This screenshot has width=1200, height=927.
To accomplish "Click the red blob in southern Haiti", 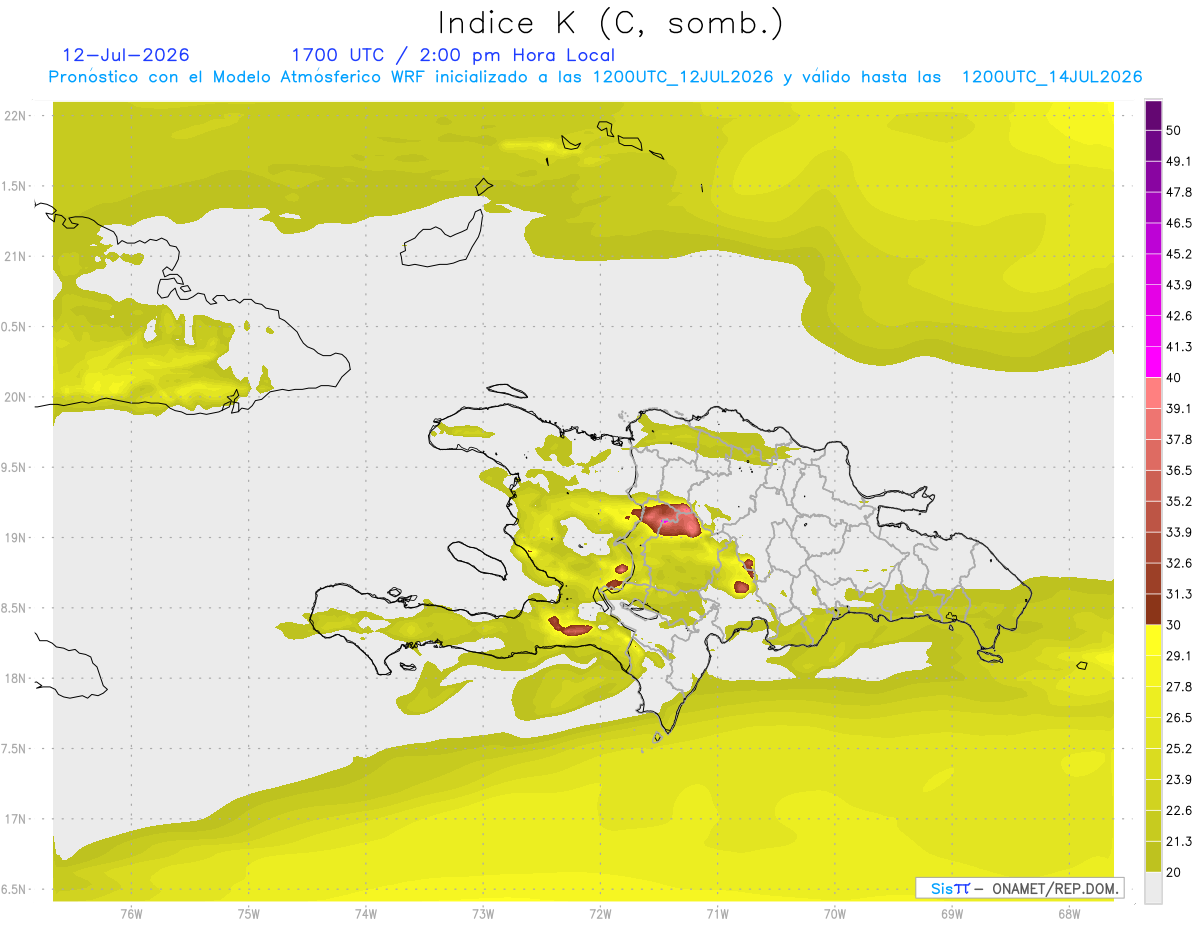I will (570, 627).
